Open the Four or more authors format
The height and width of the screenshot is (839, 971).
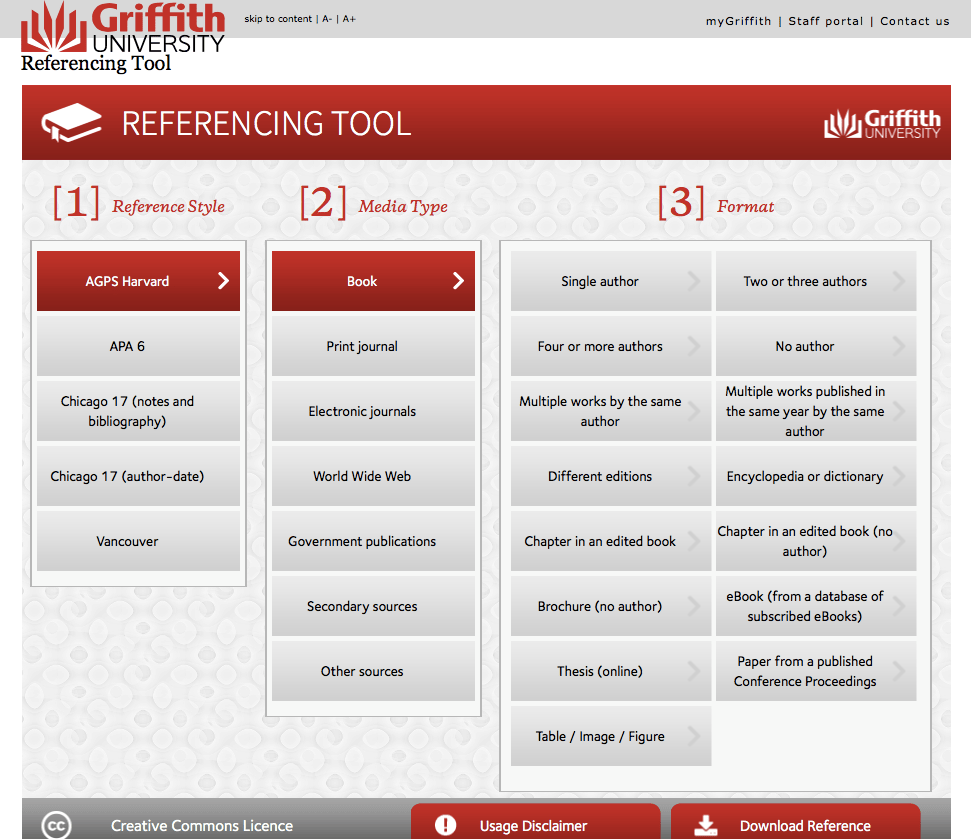click(611, 346)
